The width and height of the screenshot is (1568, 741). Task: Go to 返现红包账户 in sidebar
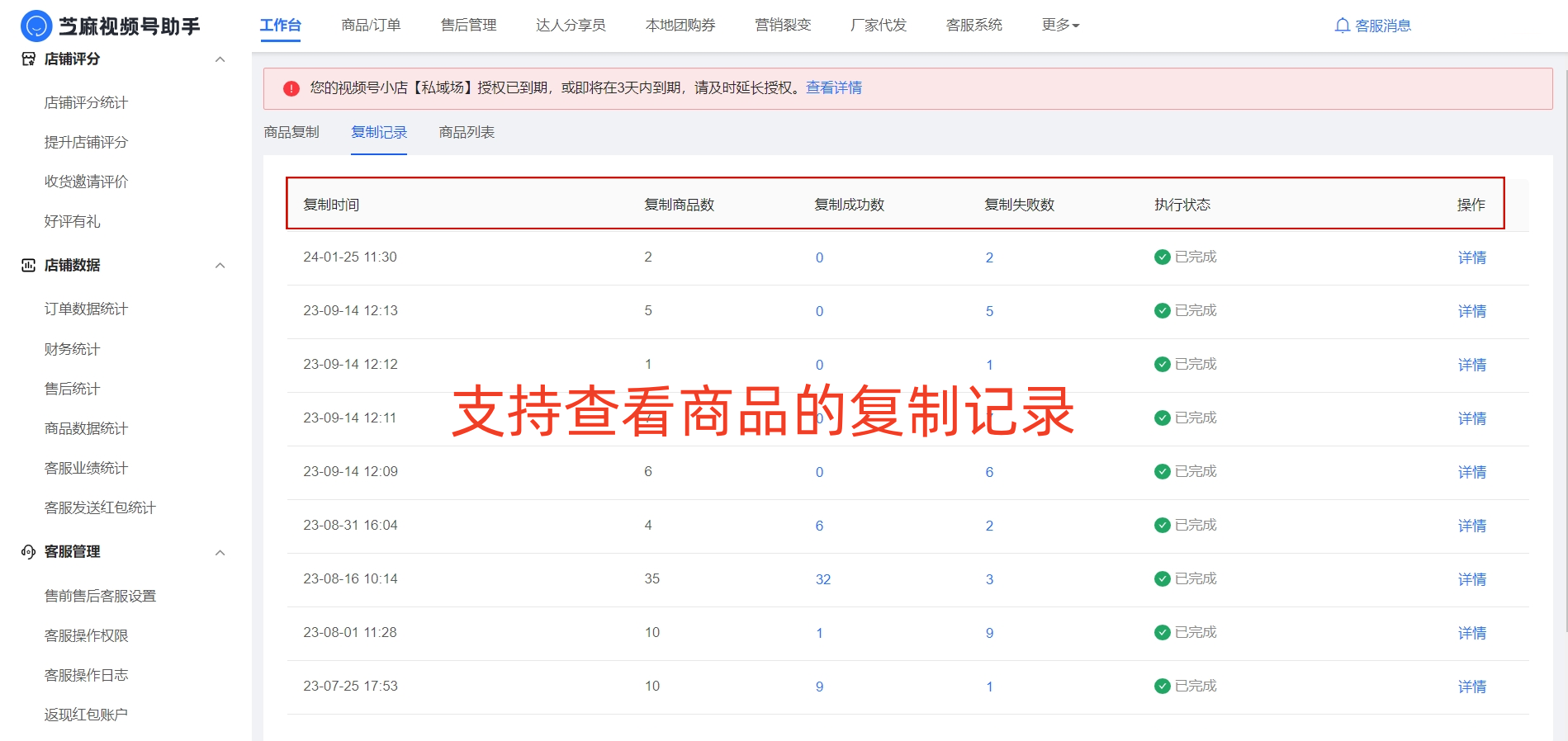[86, 715]
